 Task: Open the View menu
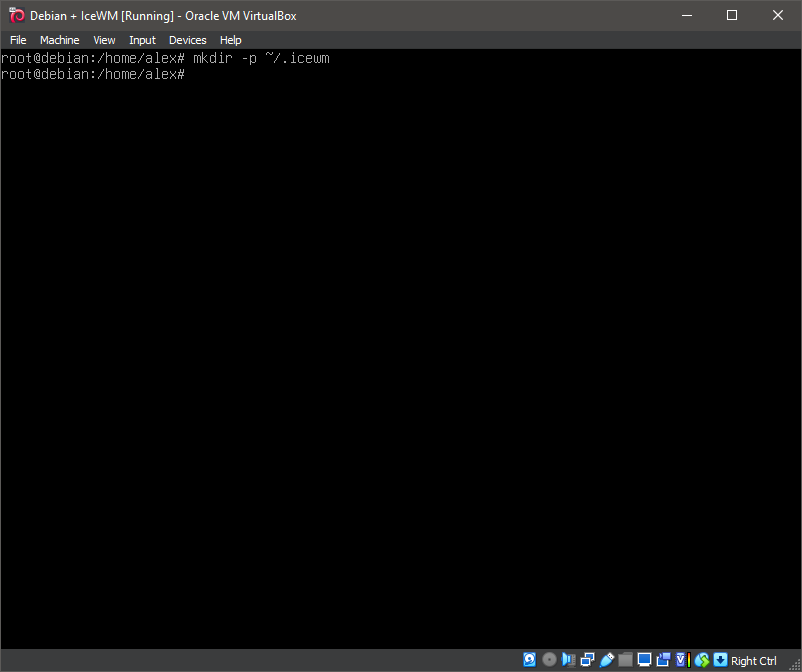click(104, 40)
